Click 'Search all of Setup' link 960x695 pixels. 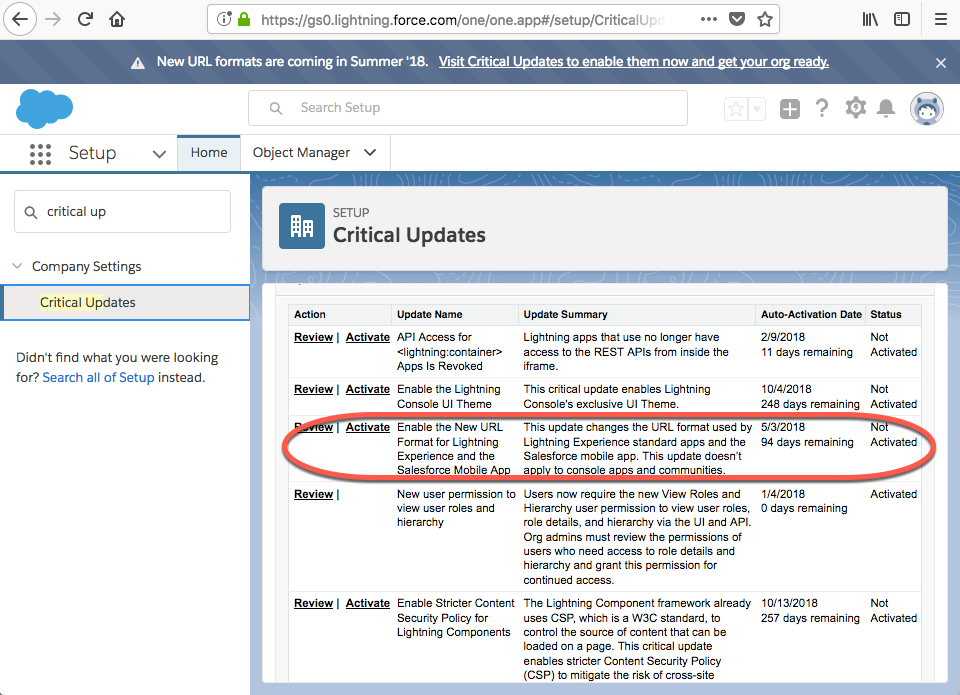pyautogui.click(x=98, y=378)
